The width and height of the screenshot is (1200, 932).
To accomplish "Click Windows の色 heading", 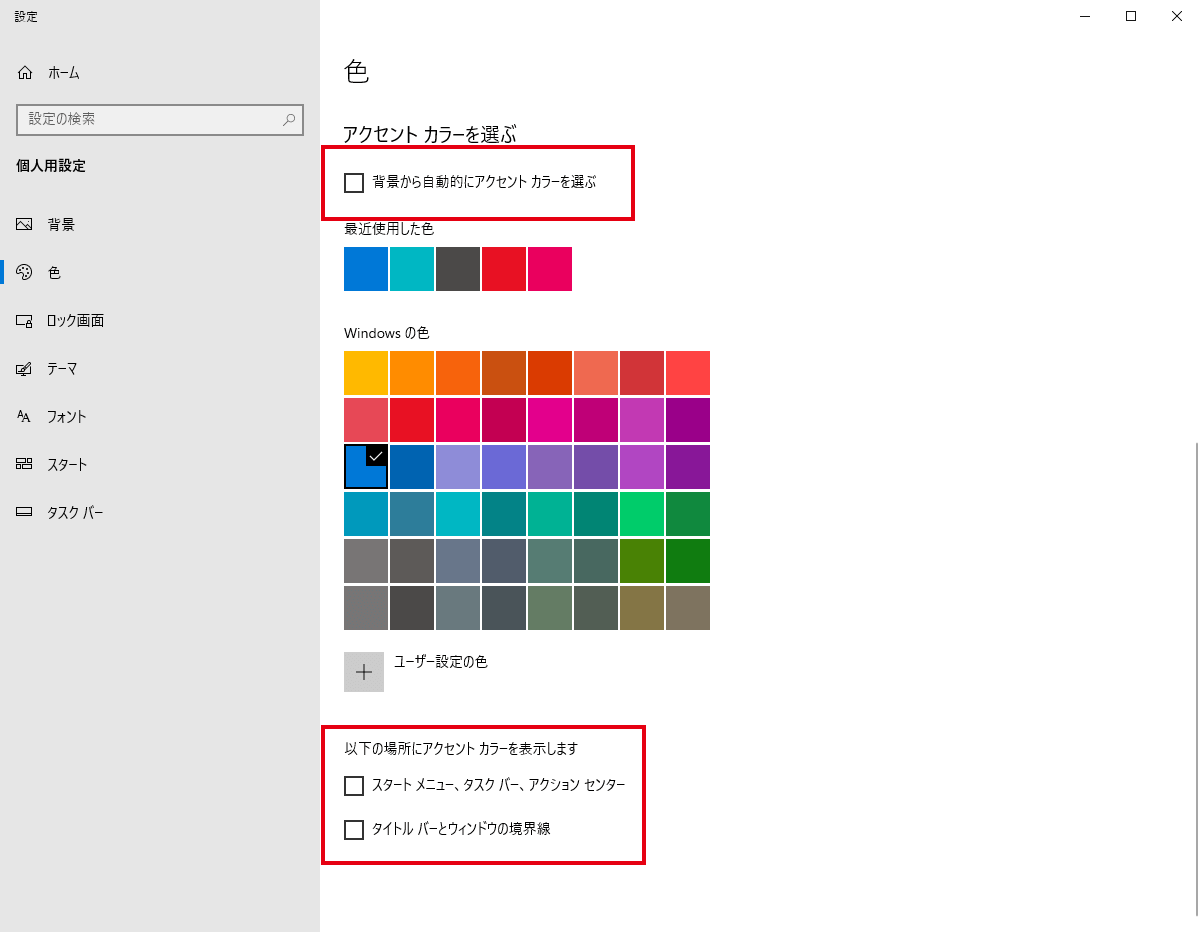I will [x=386, y=332].
